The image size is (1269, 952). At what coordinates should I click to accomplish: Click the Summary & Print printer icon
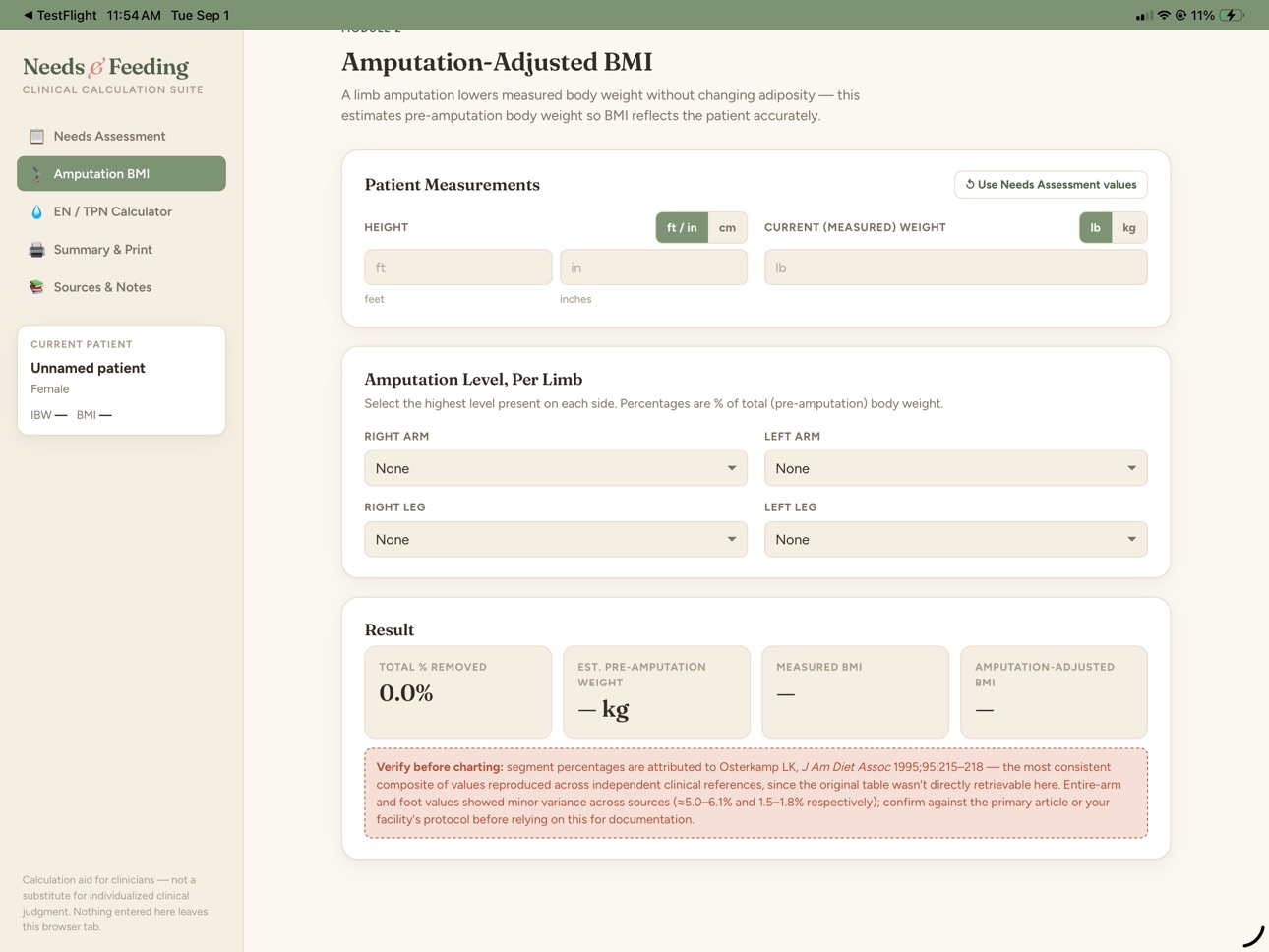click(x=36, y=250)
